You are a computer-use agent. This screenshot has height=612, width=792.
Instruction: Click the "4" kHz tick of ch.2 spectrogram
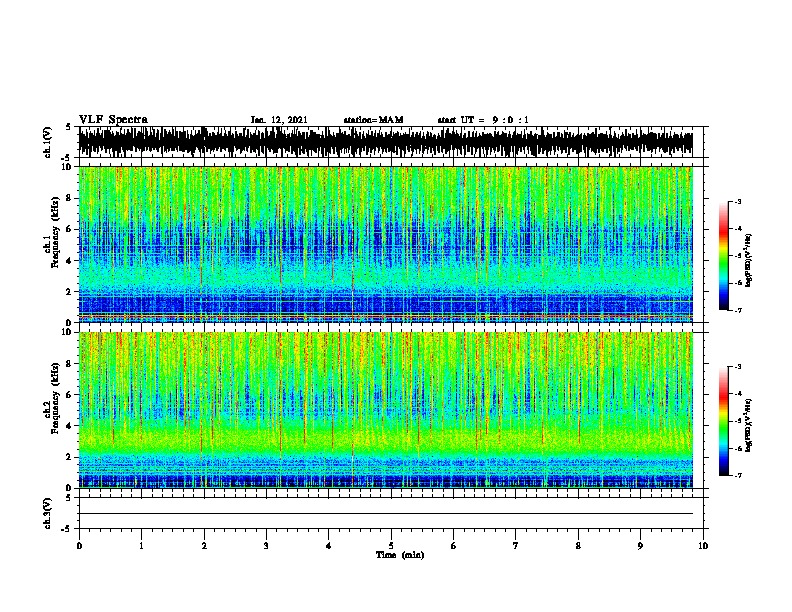pos(70,426)
